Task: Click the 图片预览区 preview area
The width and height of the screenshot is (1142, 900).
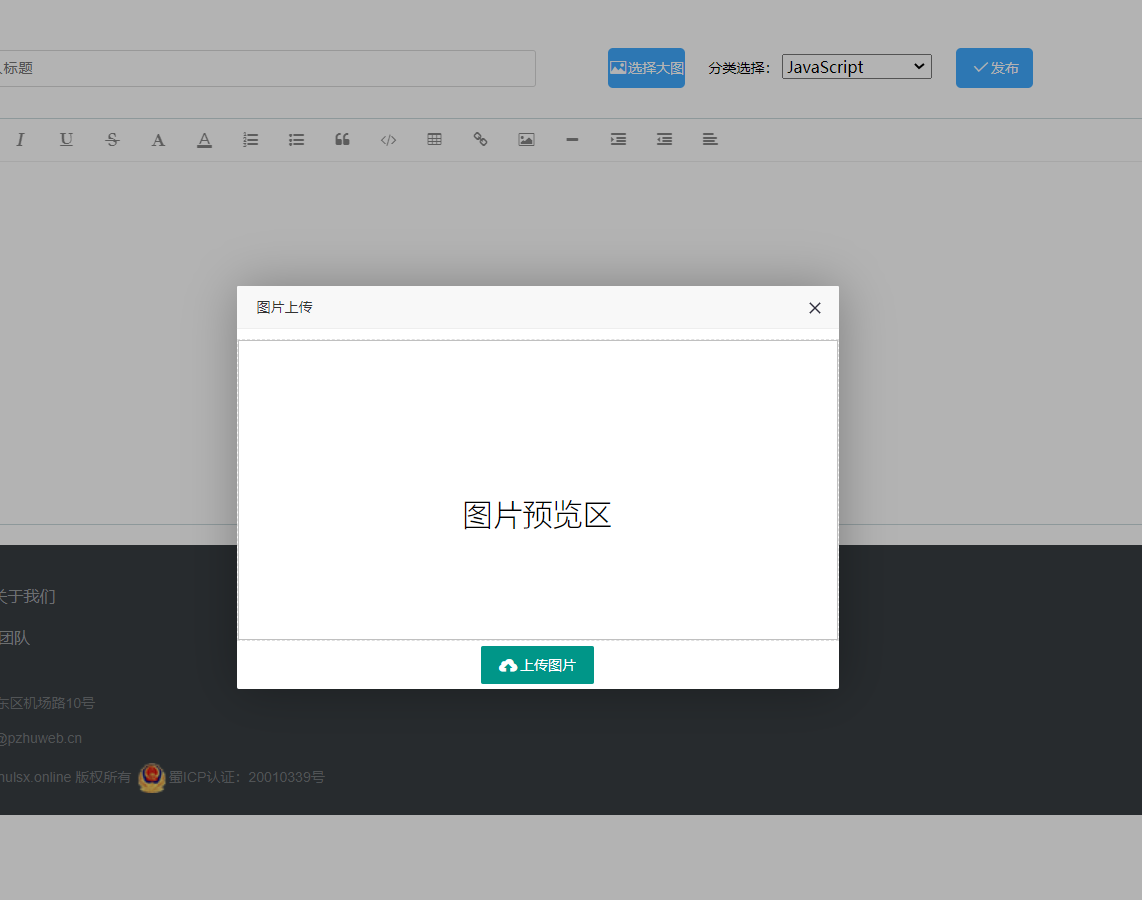Action: pos(537,490)
